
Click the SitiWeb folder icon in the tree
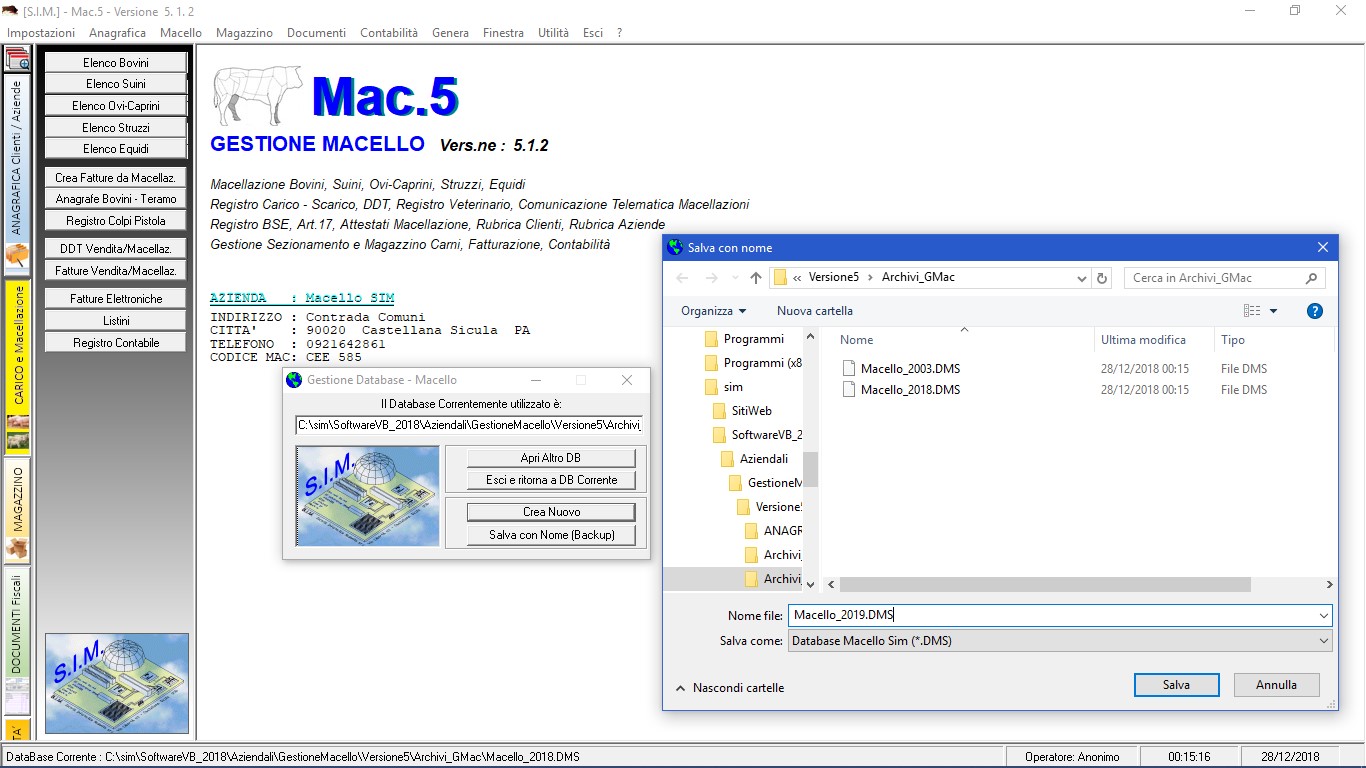719,411
